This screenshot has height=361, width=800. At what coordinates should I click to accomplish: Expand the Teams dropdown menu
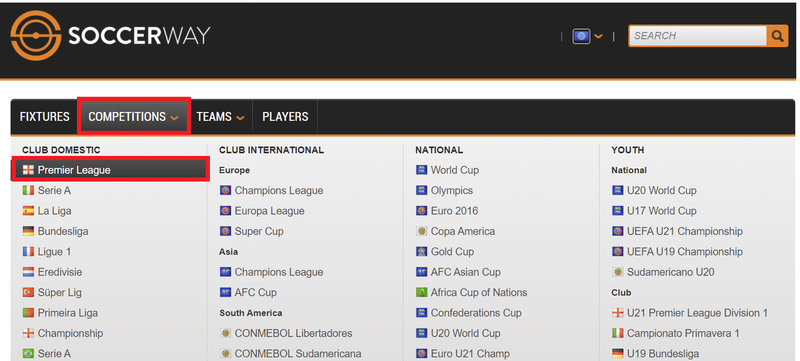(x=220, y=117)
